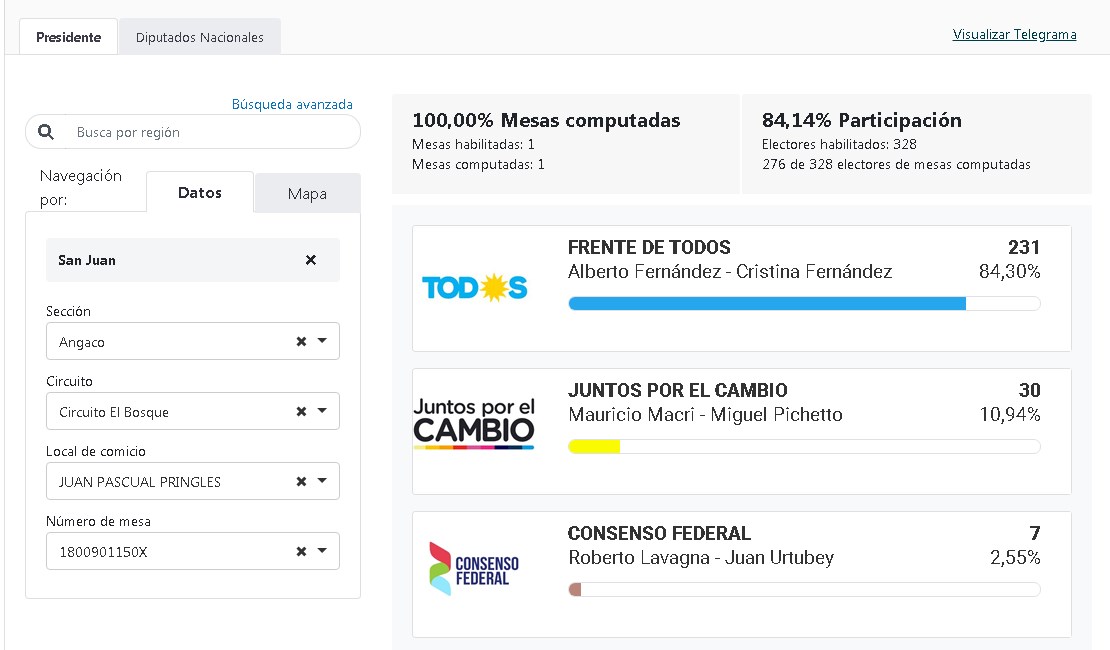Click the Frente de Todos progress bar
Image resolution: width=1110 pixels, height=650 pixels.
(804, 304)
